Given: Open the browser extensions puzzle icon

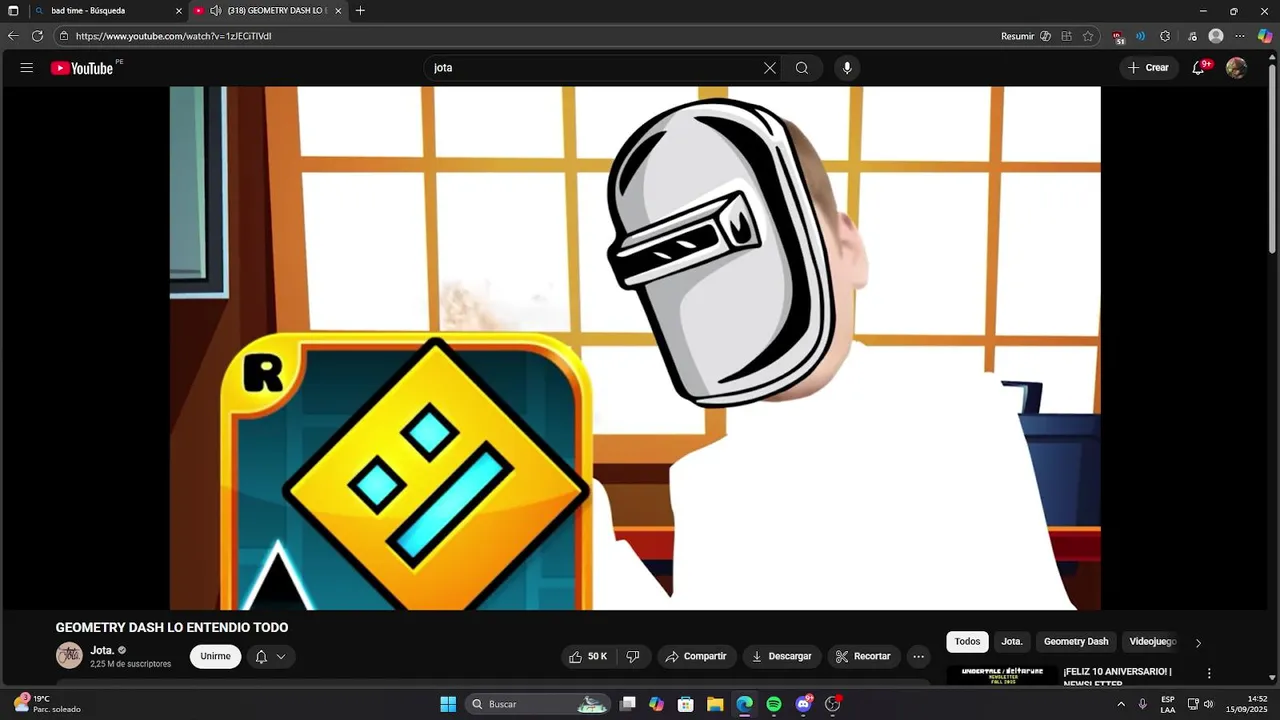Looking at the screenshot, I should tap(1165, 36).
